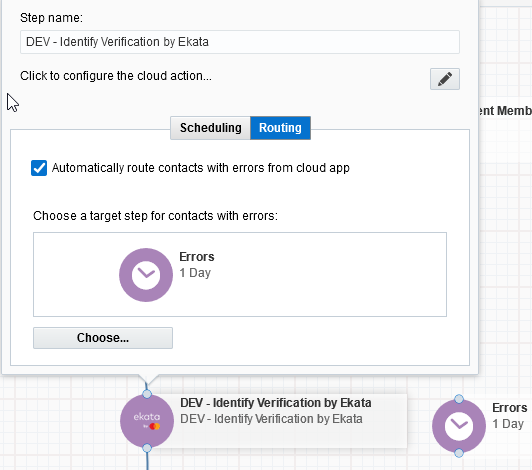
Task: Select the Routing tab
Action: pyautogui.click(x=280, y=128)
